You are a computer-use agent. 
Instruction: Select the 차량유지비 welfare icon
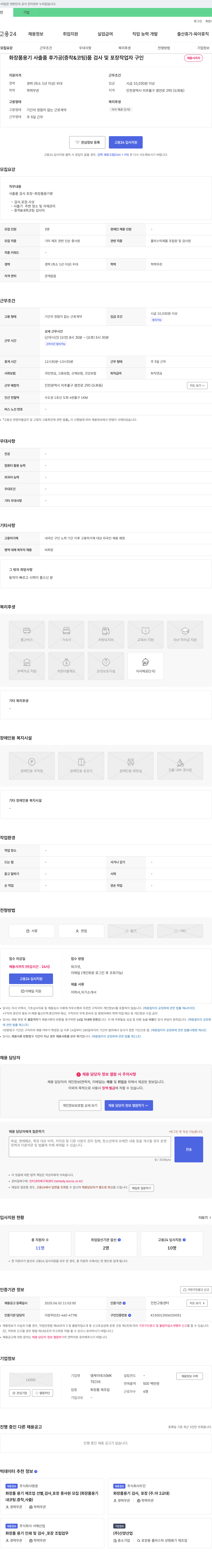106,635
